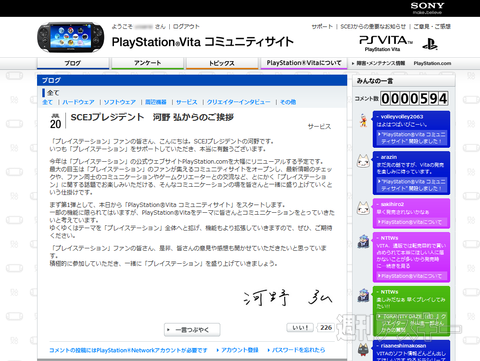Filter blog by ソフトウェア category
The height and width of the screenshot is (361, 480).
[120, 102]
